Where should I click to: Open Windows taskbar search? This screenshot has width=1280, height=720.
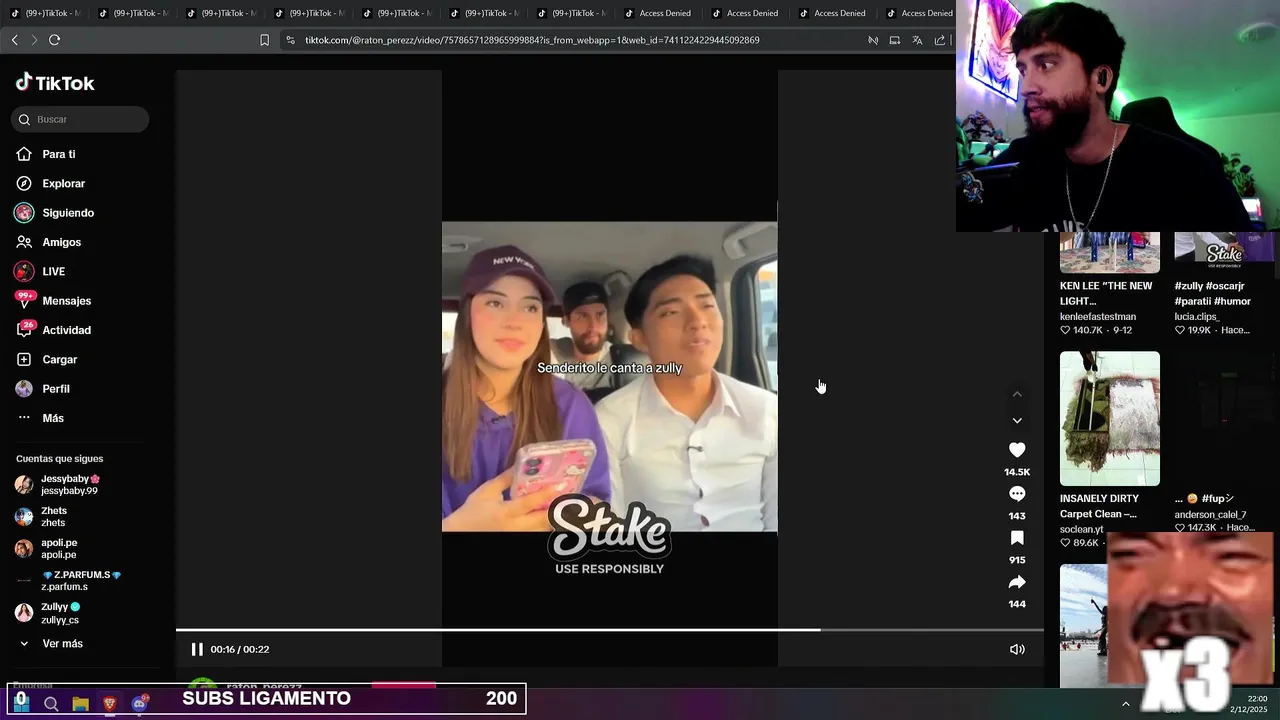[51, 704]
